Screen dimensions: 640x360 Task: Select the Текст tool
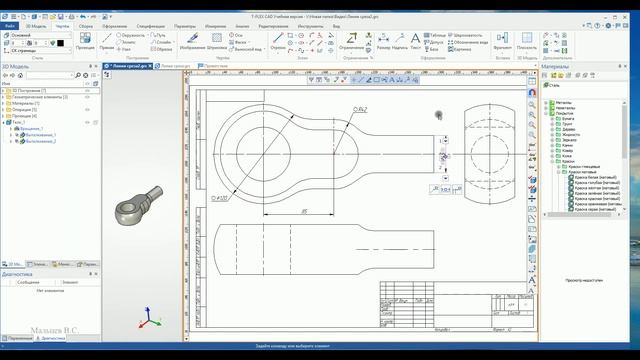click(x=416, y=41)
